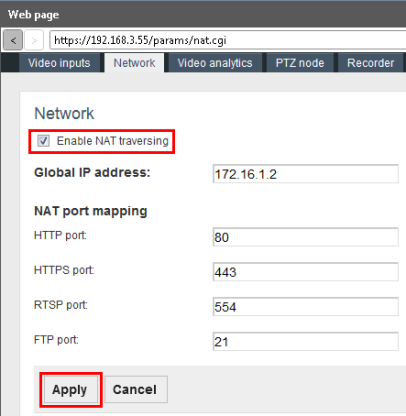
Task: Focus the URL address bar showing nat.cgi
Action: tap(228, 40)
